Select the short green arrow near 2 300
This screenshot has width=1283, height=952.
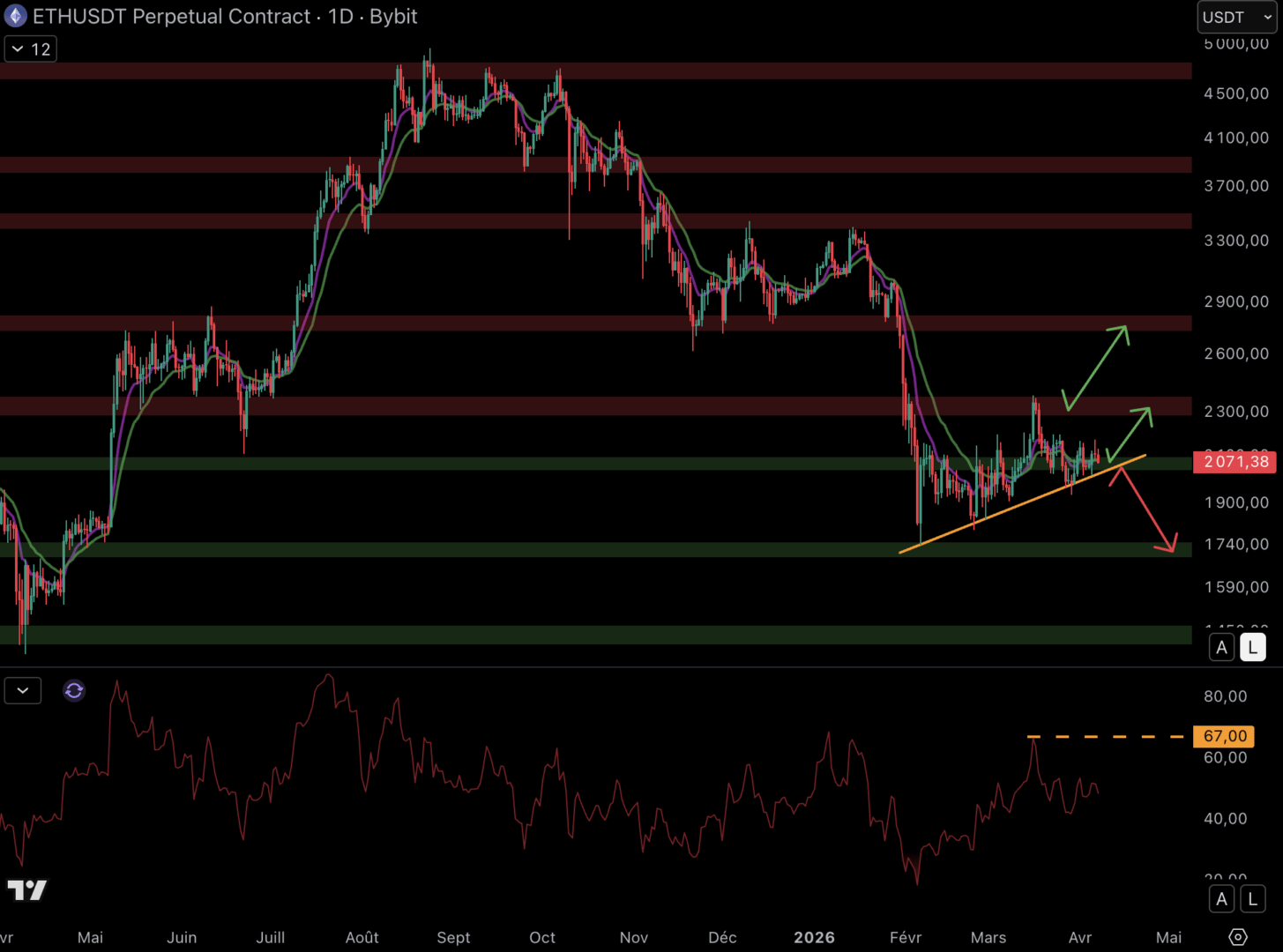point(1130,434)
